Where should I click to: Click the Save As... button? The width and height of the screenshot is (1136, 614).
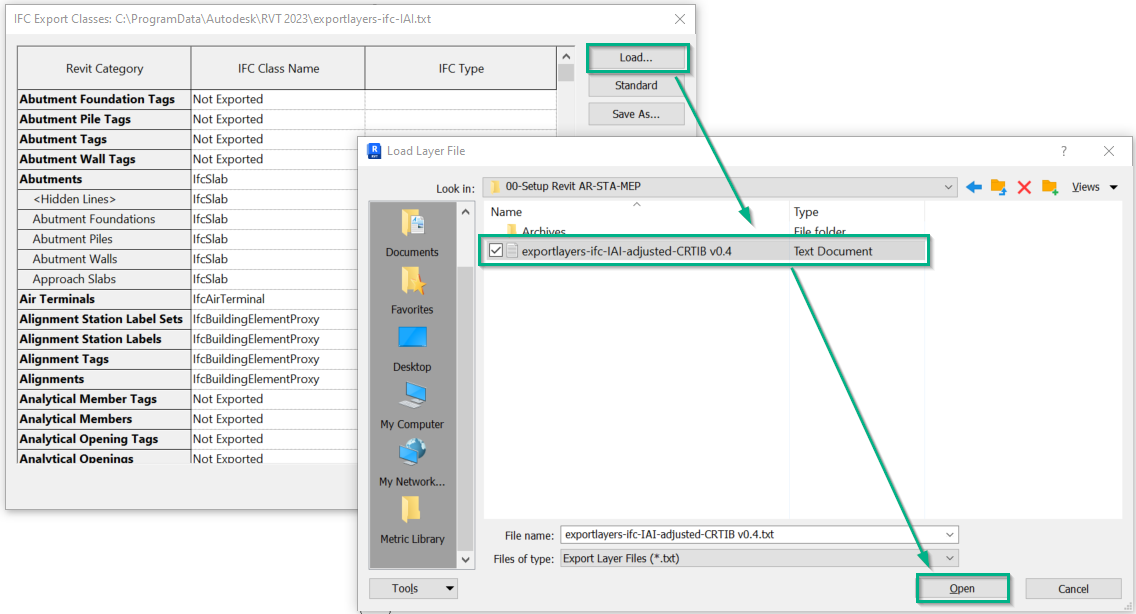[x=636, y=114]
